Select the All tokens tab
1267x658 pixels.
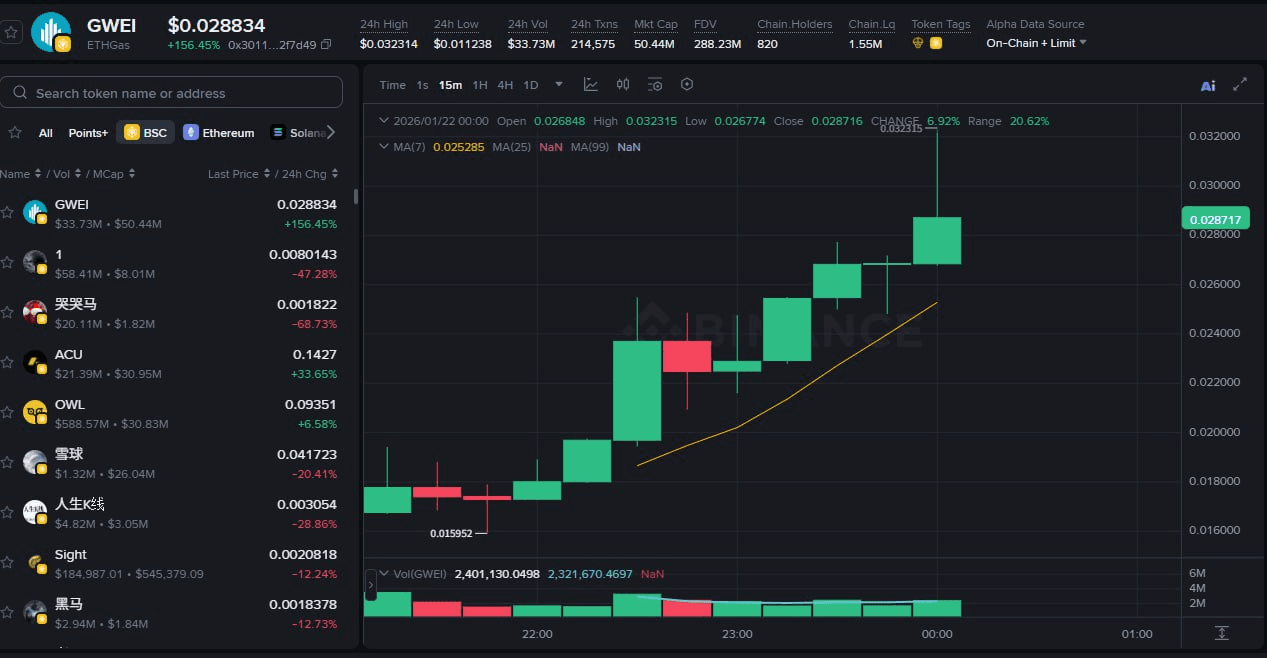click(x=45, y=131)
